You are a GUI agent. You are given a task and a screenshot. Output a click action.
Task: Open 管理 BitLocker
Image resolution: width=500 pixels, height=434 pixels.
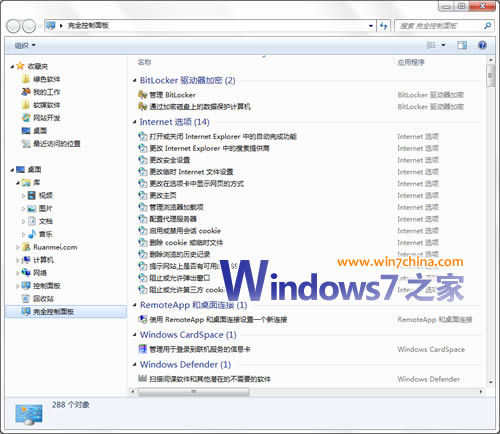tap(172, 95)
